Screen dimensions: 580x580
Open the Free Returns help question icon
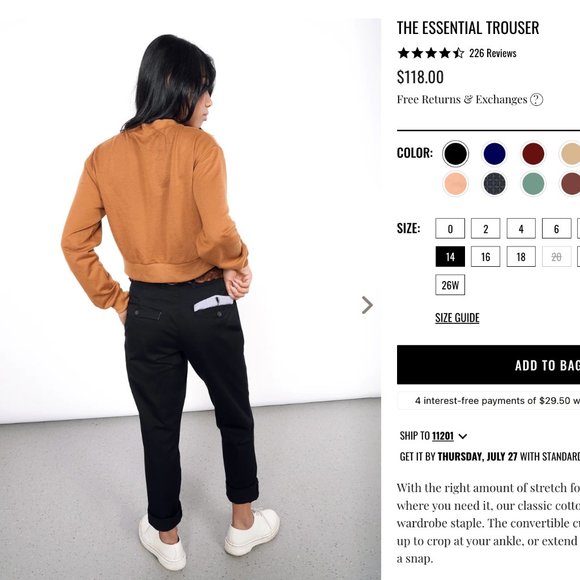click(x=536, y=100)
